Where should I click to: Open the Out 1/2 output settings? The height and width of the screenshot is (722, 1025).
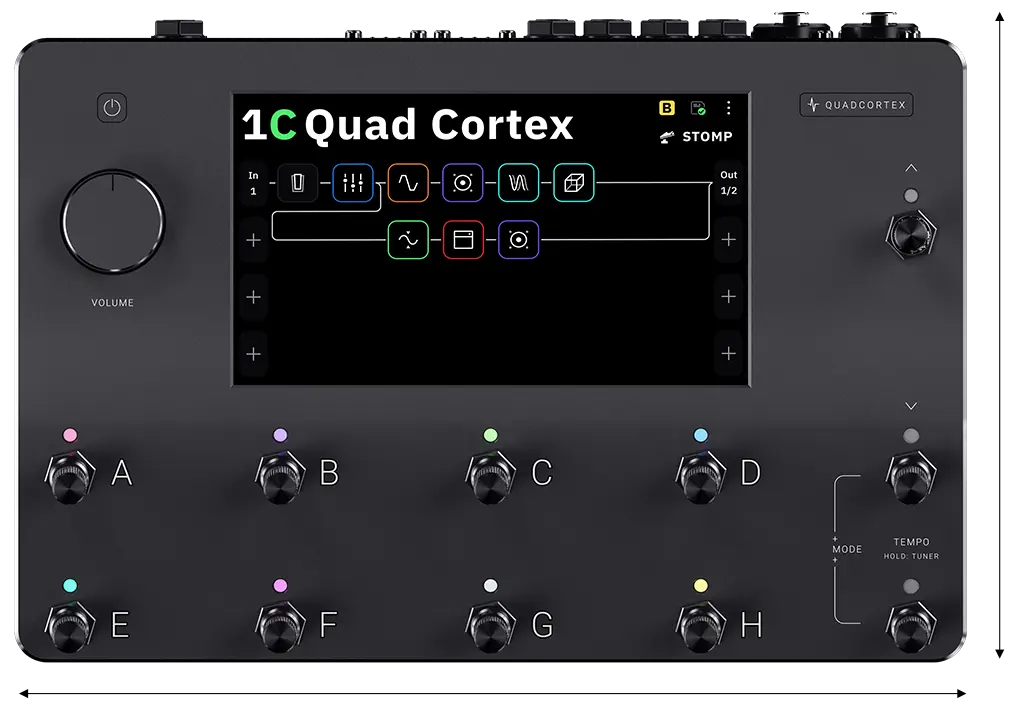tap(728, 183)
